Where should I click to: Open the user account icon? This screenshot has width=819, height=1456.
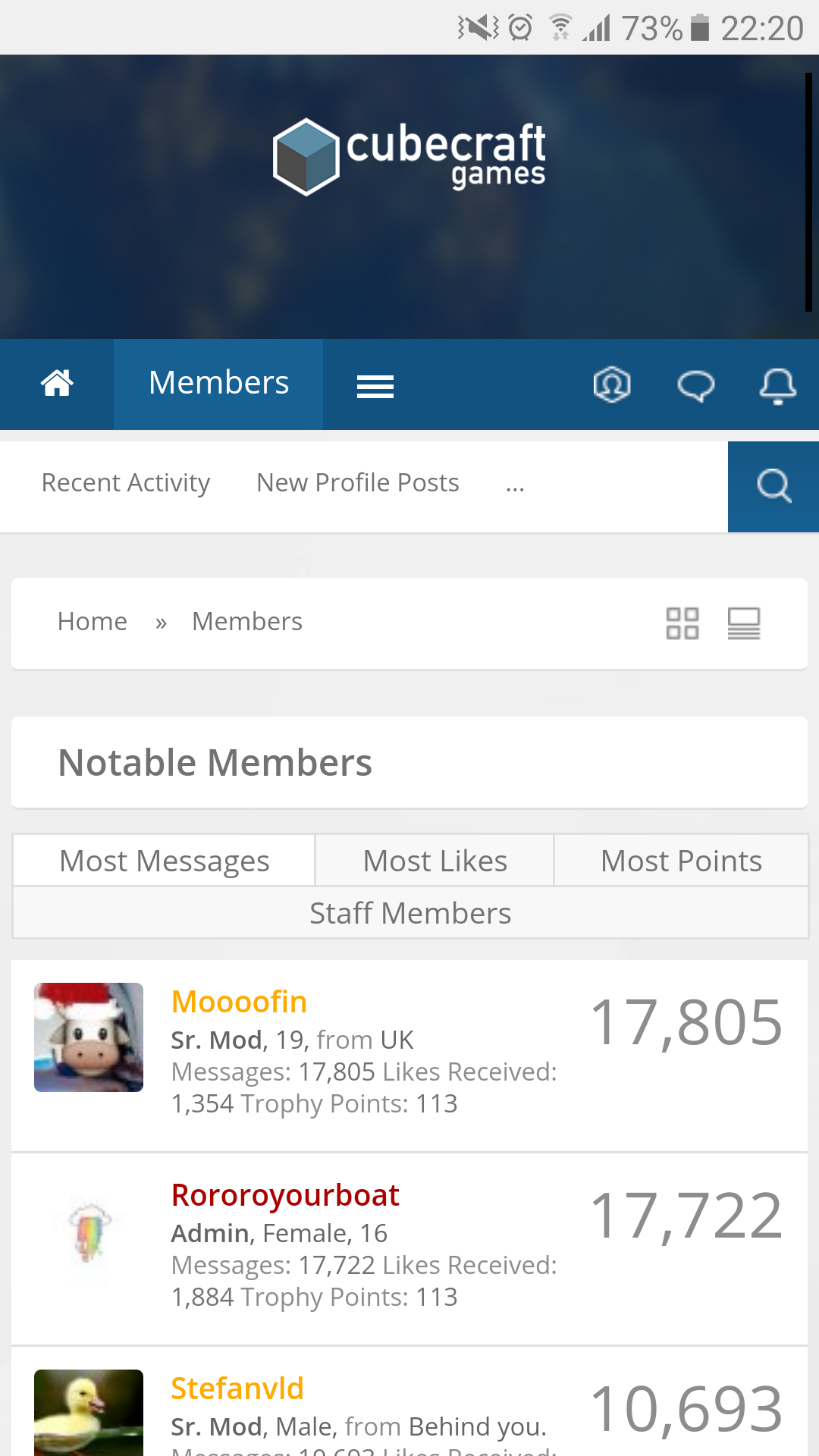612,384
